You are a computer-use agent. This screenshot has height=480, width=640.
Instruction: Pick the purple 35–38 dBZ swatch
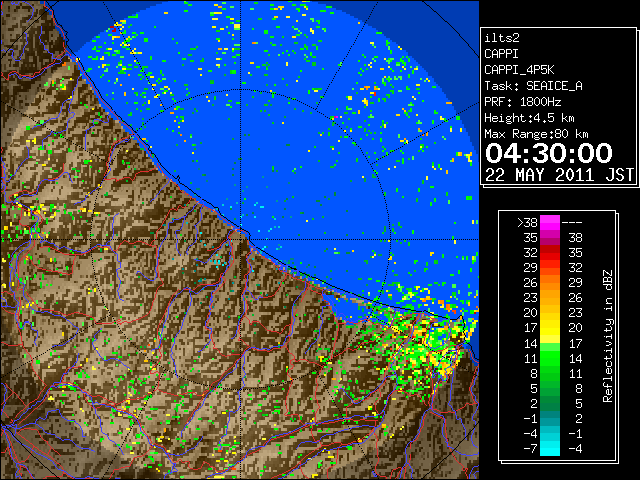click(x=550, y=238)
